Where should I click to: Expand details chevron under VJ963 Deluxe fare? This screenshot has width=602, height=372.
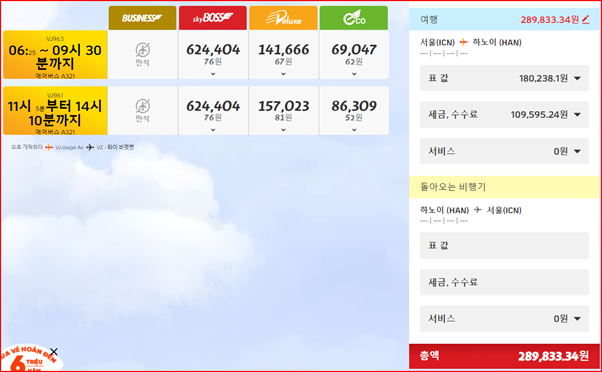(283, 74)
